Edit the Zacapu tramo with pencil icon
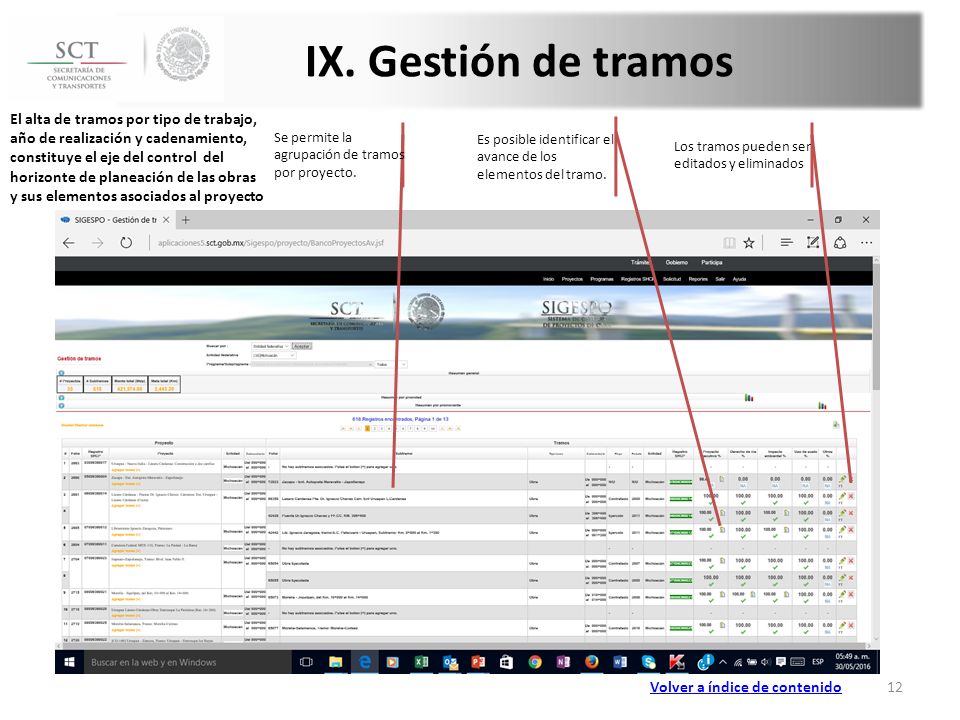Screen dimensions: 960x720 843,479
